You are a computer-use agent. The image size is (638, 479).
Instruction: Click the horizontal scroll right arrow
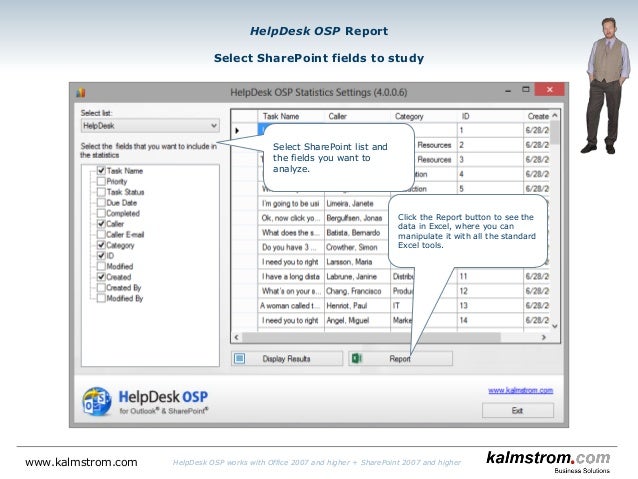pos(544,337)
